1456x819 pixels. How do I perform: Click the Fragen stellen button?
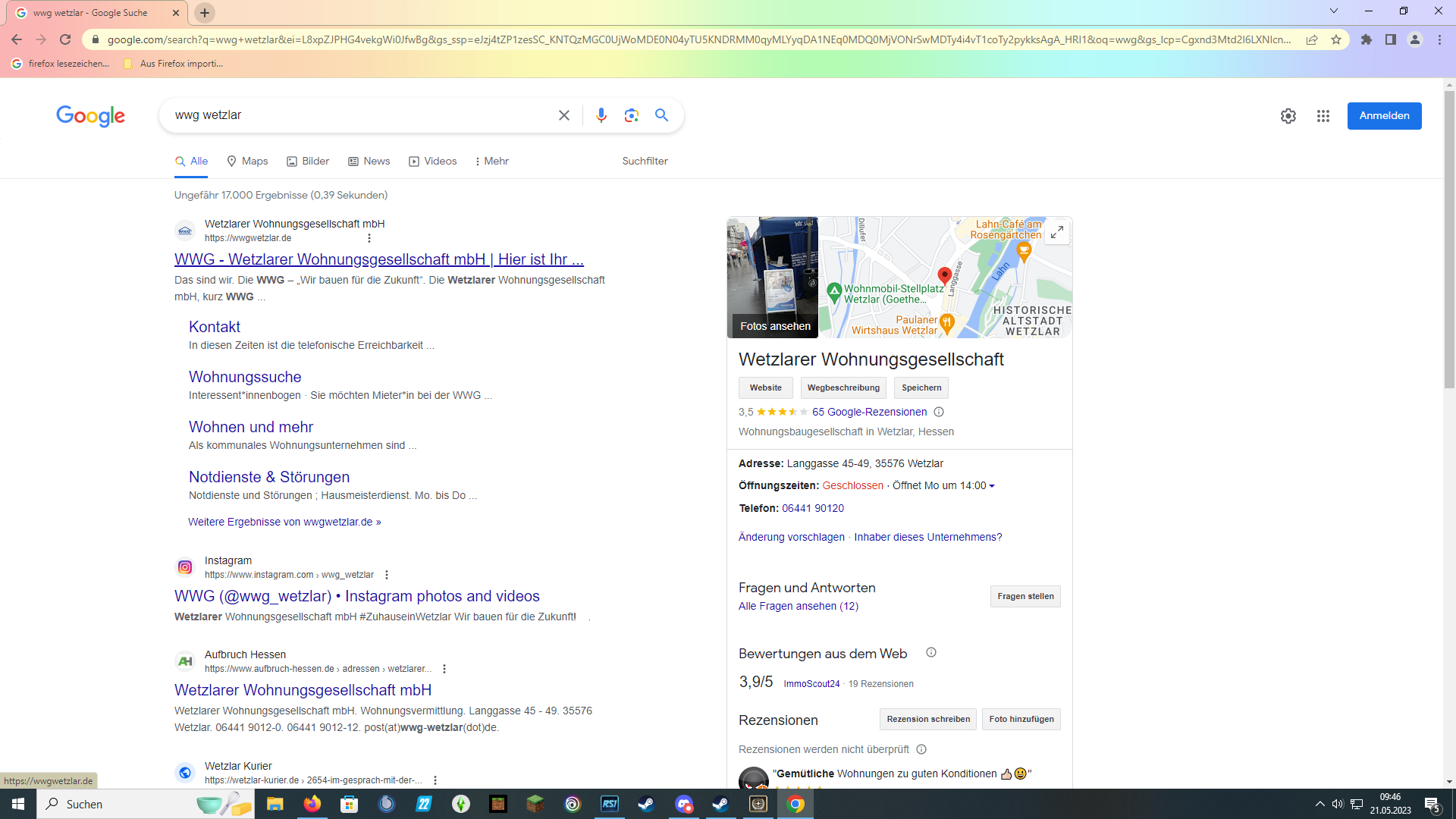pyautogui.click(x=1025, y=596)
